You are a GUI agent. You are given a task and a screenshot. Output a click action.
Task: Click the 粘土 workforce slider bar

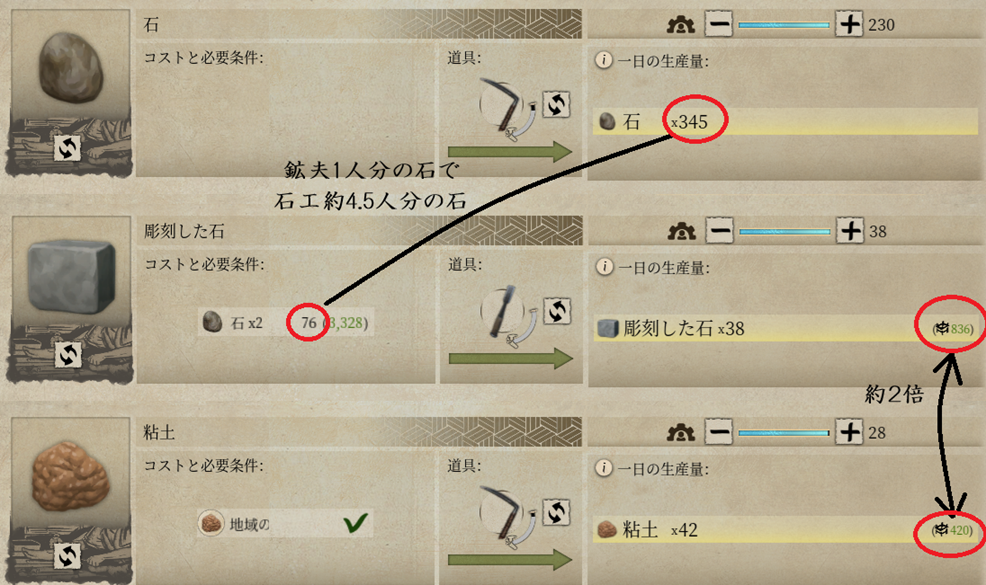click(x=784, y=433)
